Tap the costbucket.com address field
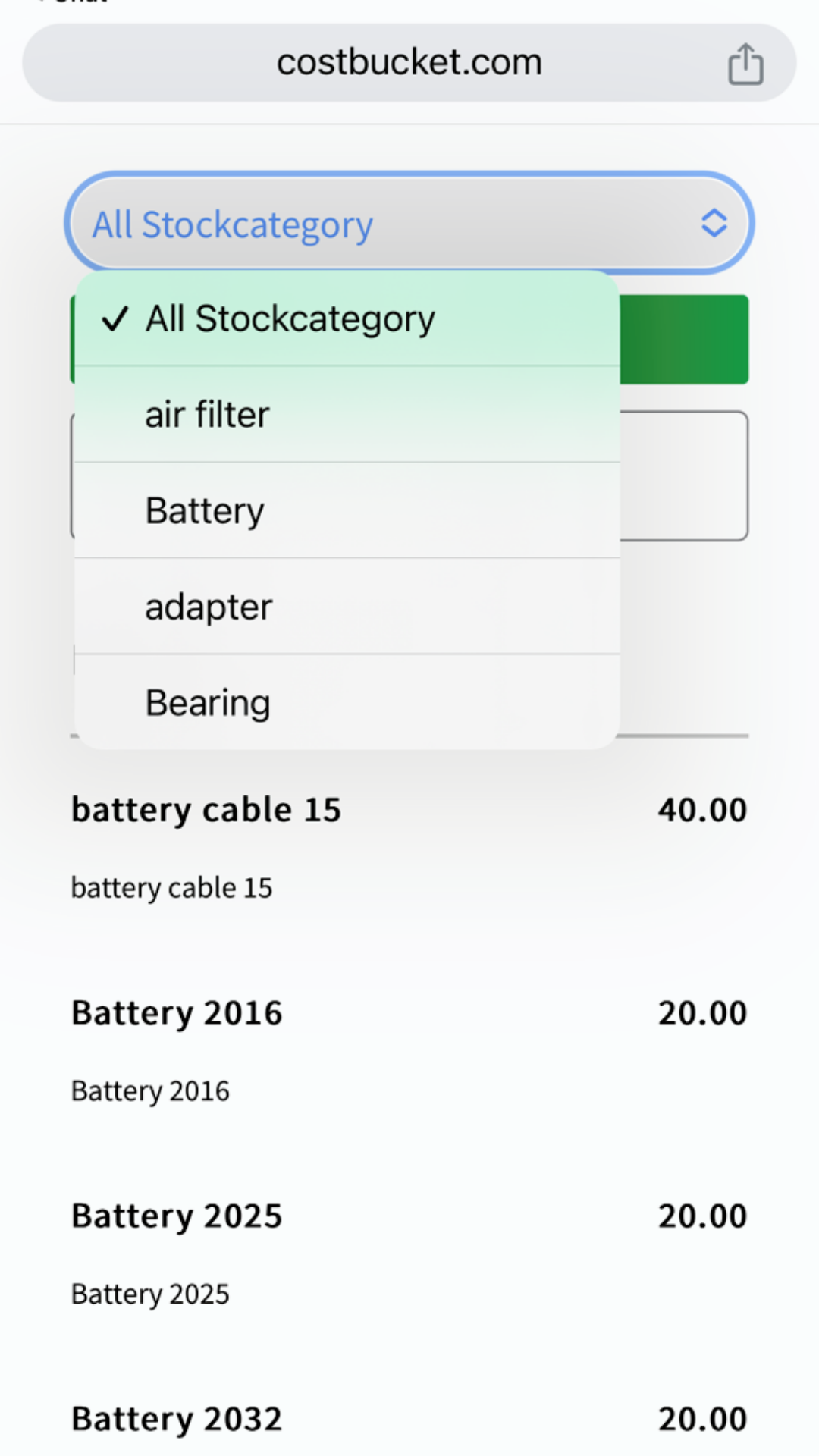Screen dimensions: 819x1456 (x=409, y=62)
